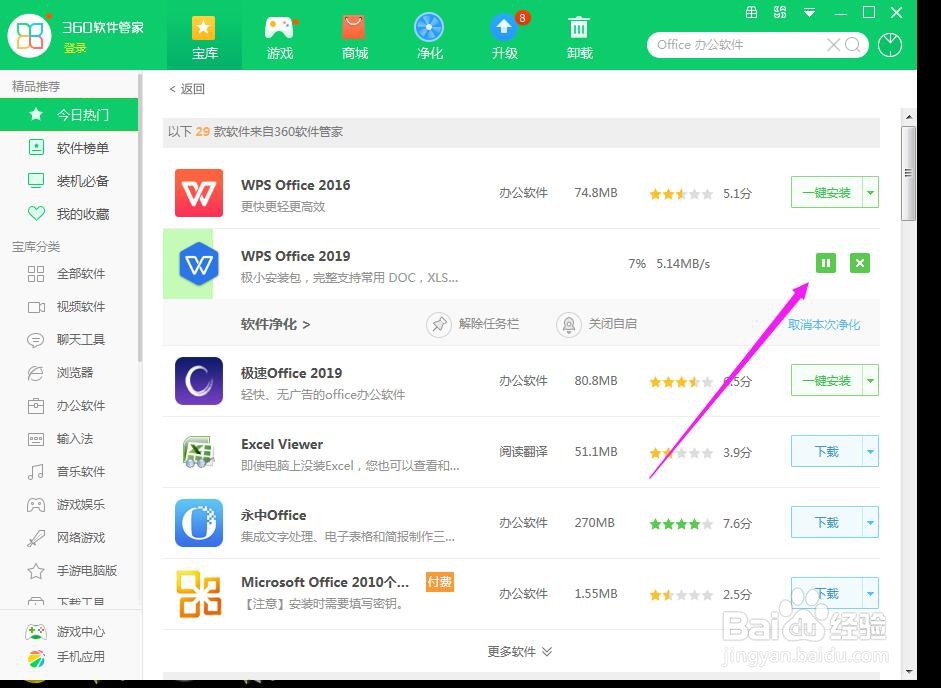This screenshot has height=688, width=941.
Task: Expand download options for 永中Office
Action: pyautogui.click(x=871, y=522)
